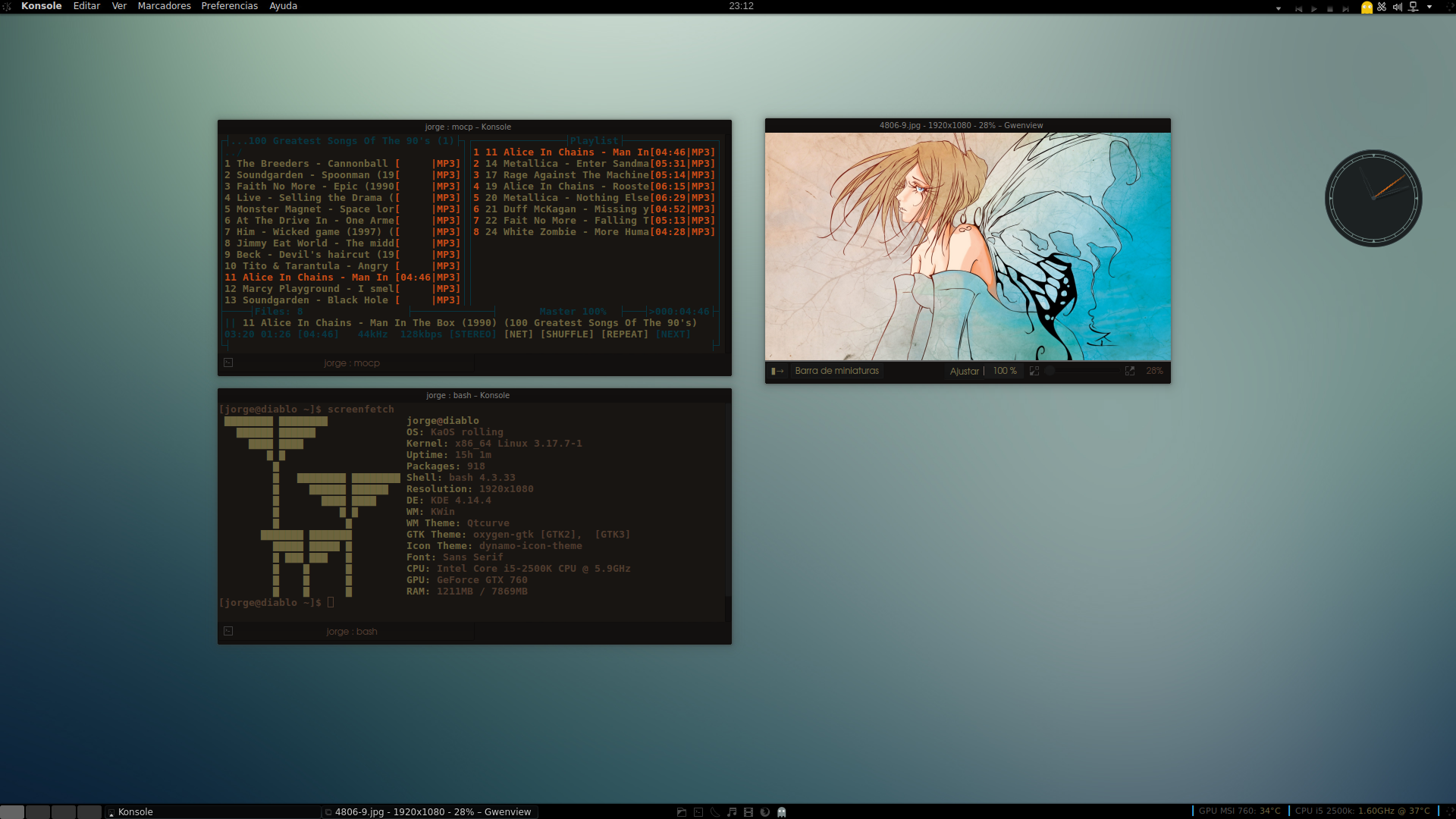Click the yellow ghost tray icon
The height and width of the screenshot is (819, 1456).
[x=1367, y=7]
